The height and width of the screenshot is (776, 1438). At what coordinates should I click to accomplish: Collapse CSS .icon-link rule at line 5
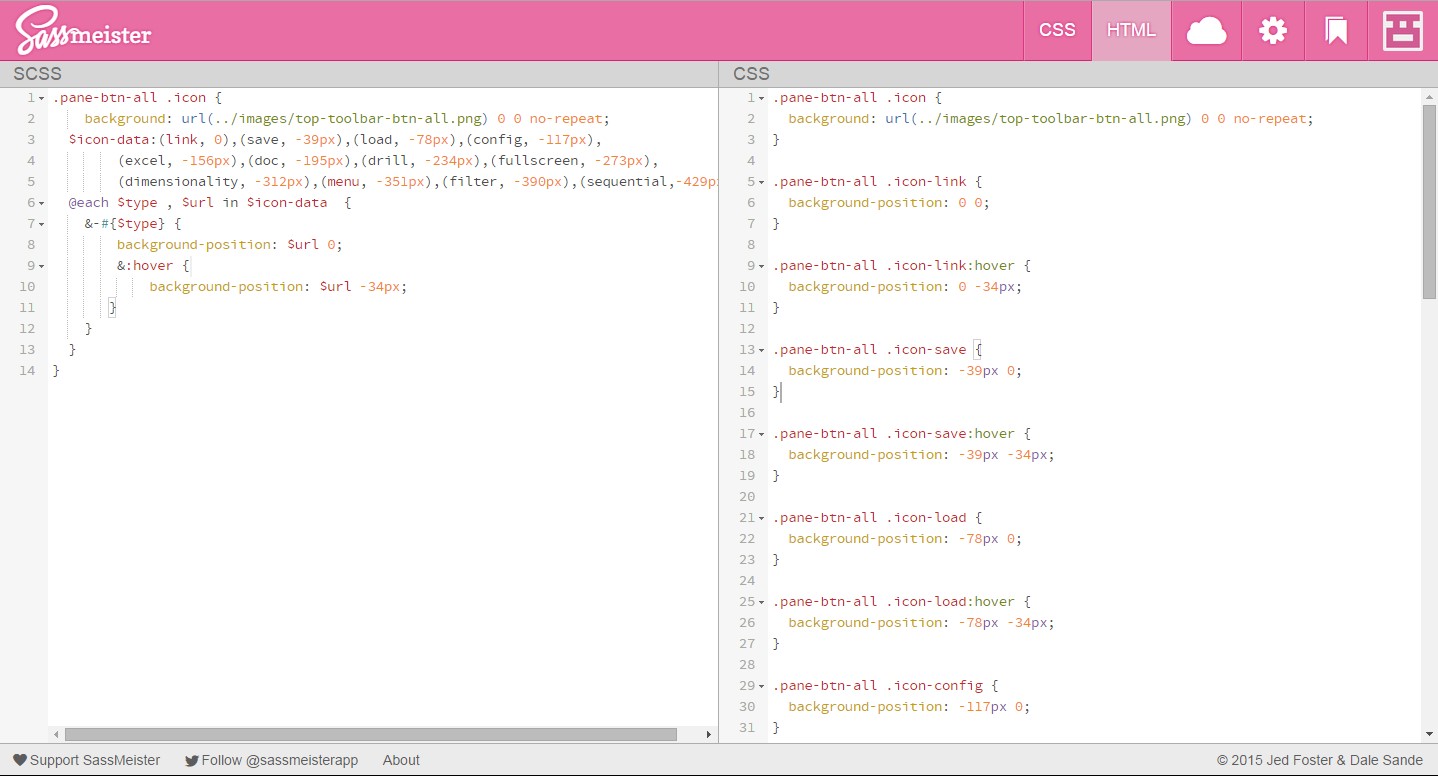tap(762, 182)
